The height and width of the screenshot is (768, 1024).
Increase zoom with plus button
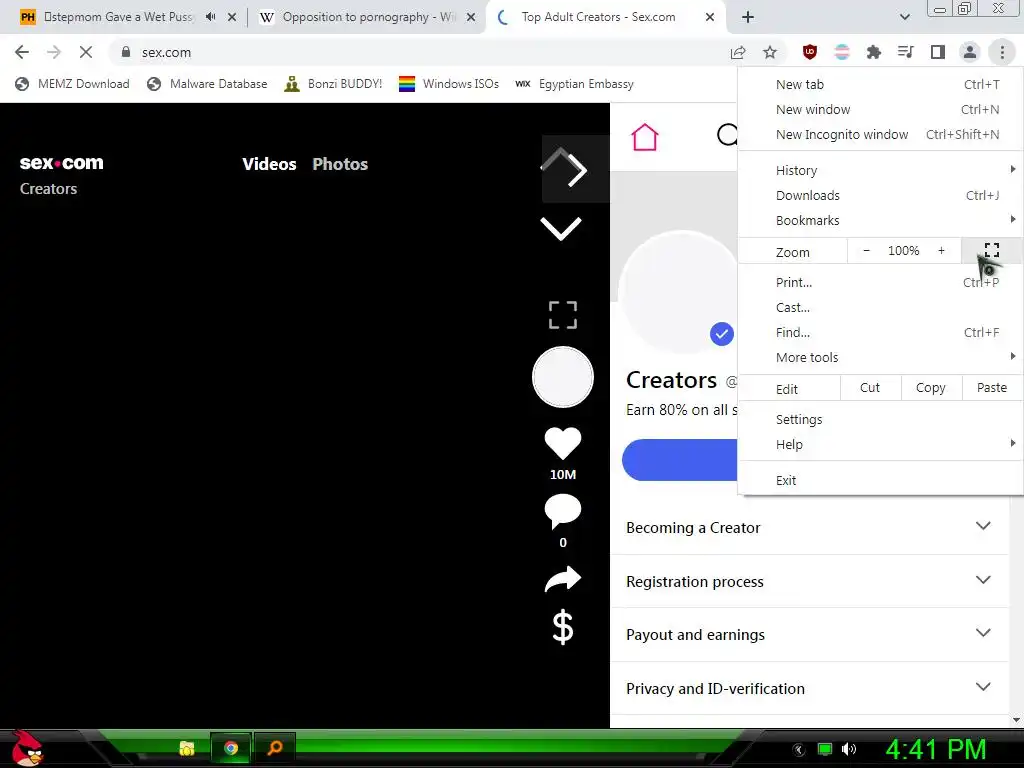[941, 250]
